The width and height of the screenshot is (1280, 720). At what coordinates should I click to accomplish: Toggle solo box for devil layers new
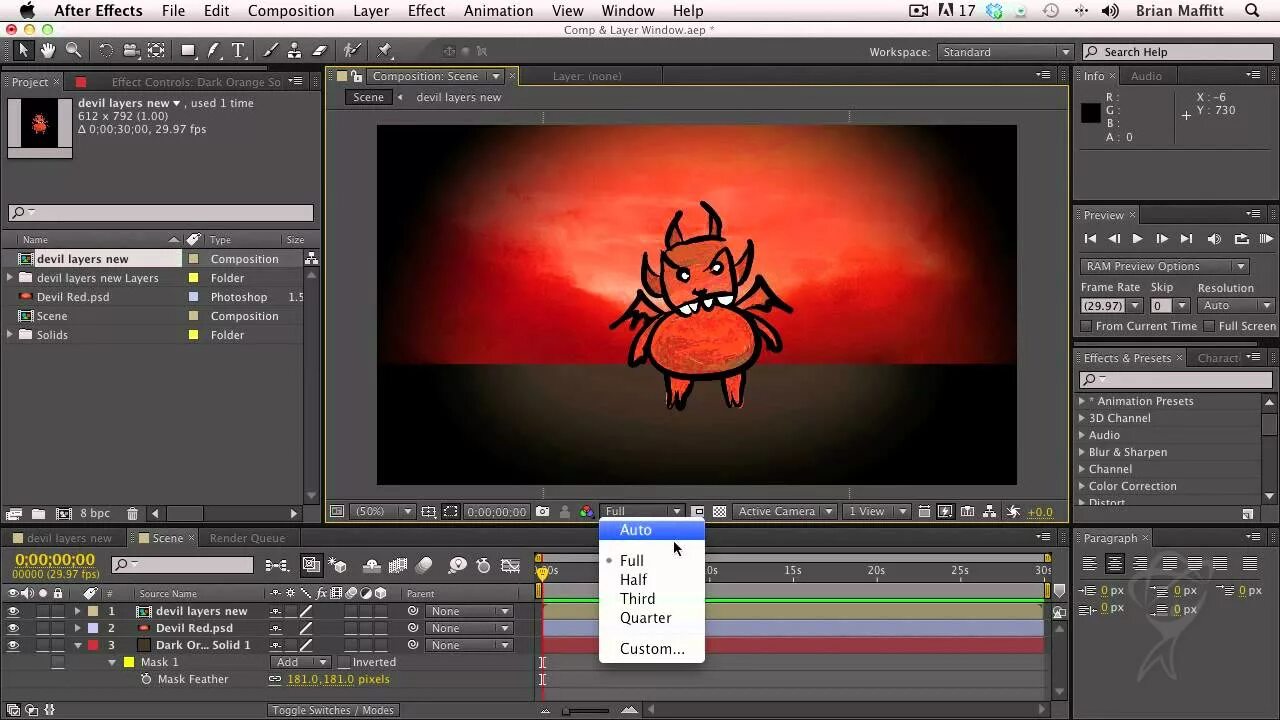coord(43,611)
